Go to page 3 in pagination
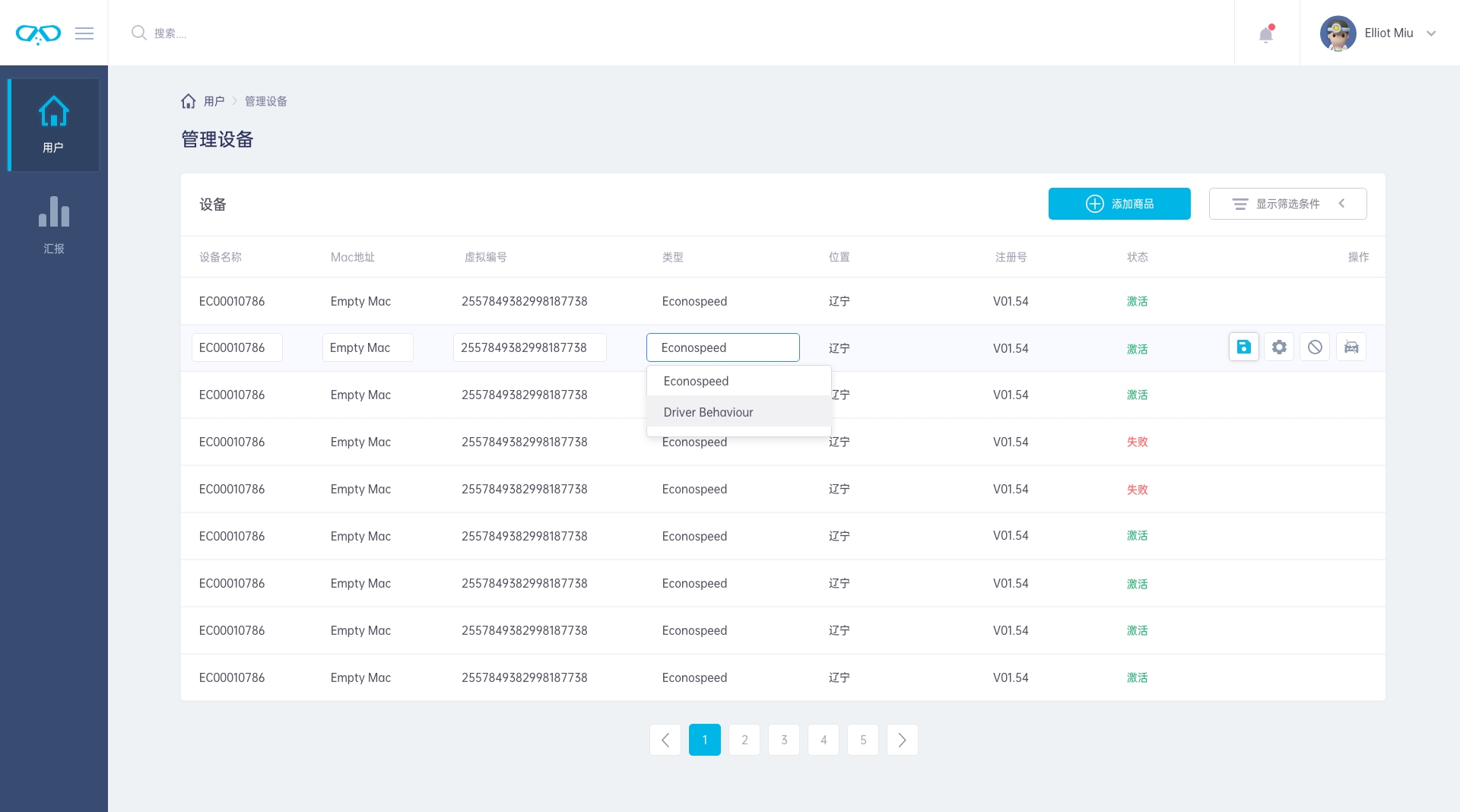1460x812 pixels. pos(784,740)
